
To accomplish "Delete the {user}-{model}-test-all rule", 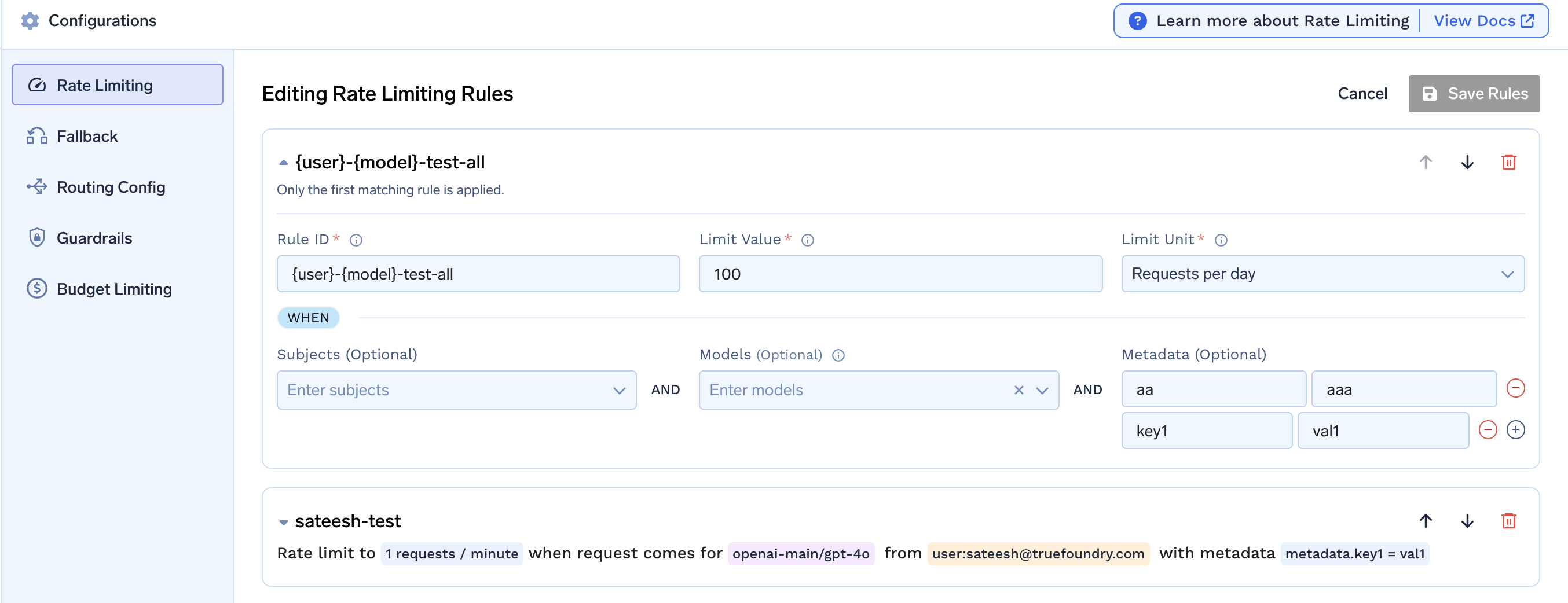I will pos(1508,163).
